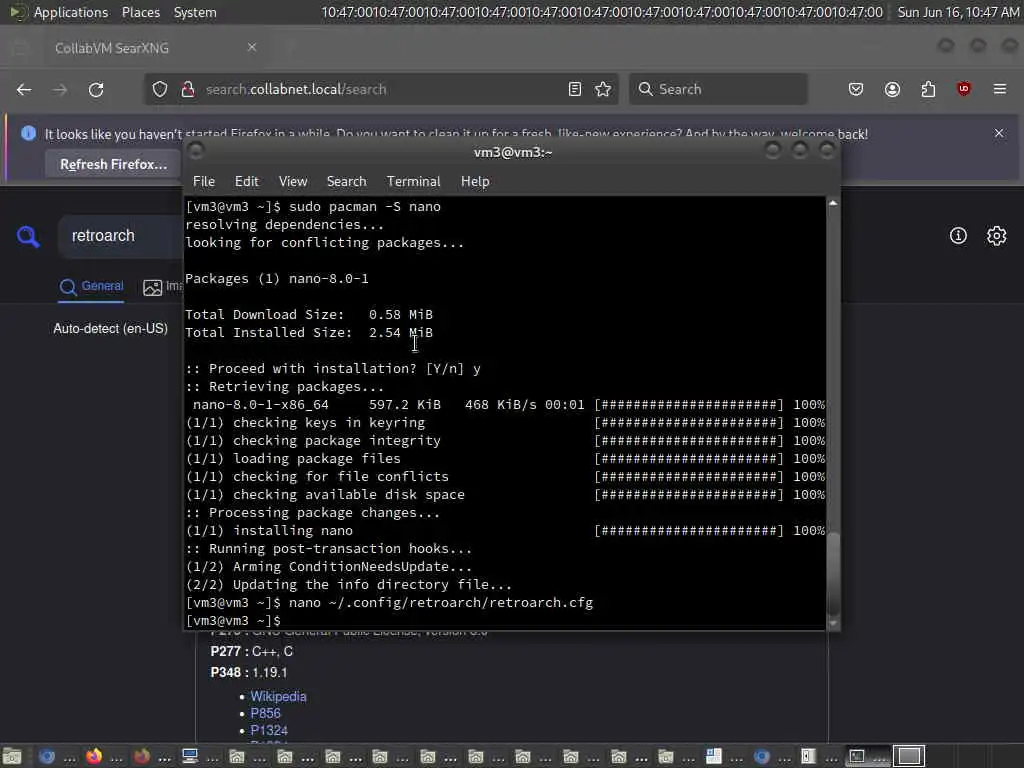The width and height of the screenshot is (1024, 768).
Task: Open the terminal Edit menu
Action: coord(247,182)
